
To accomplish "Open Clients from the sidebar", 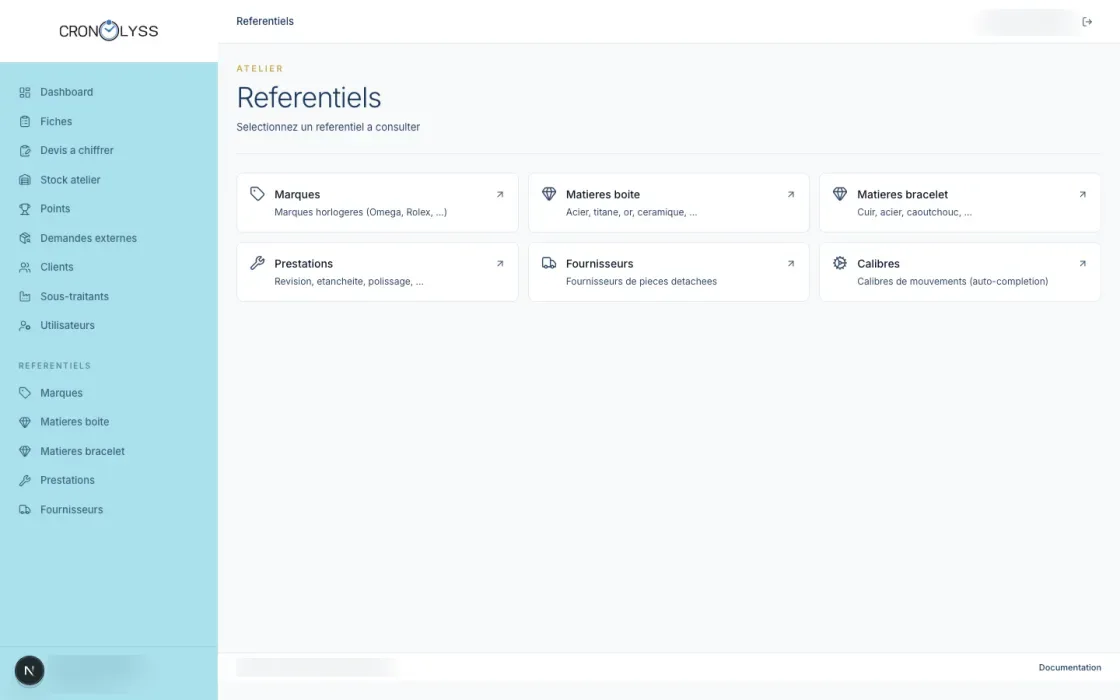I will (56, 267).
